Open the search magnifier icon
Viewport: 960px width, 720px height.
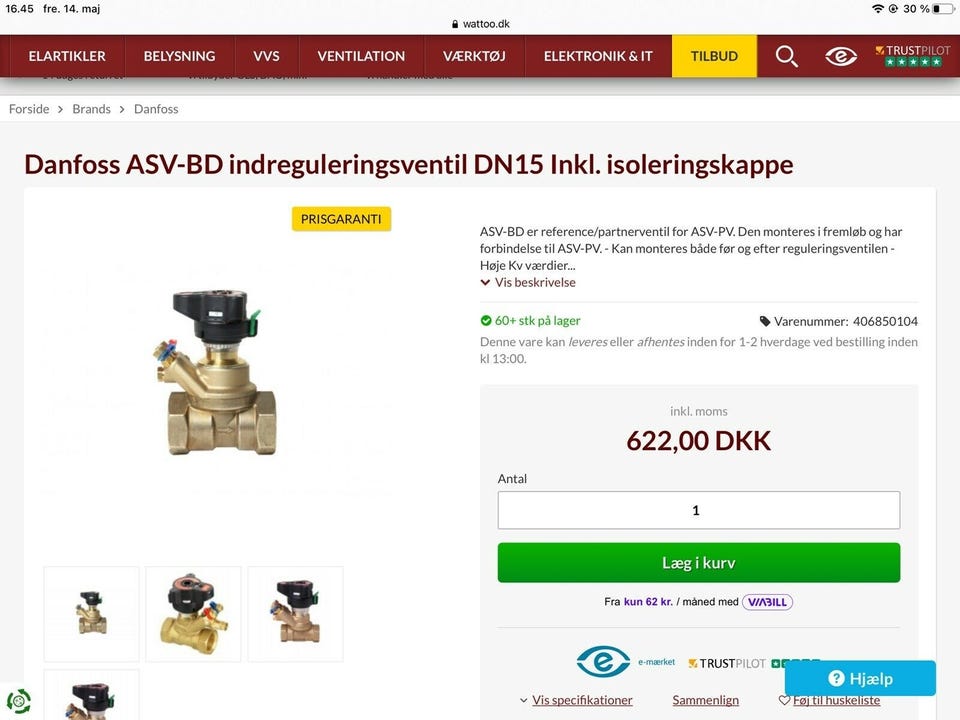point(786,56)
